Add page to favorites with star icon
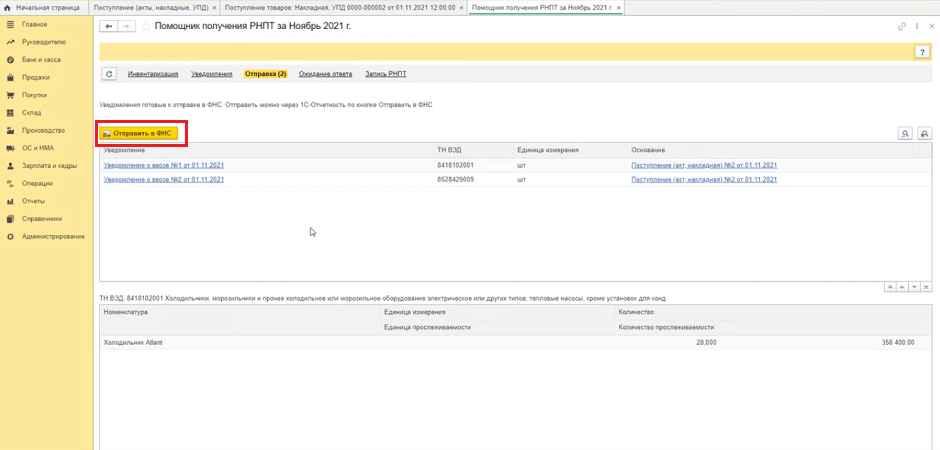 pyautogui.click(x=146, y=25)
